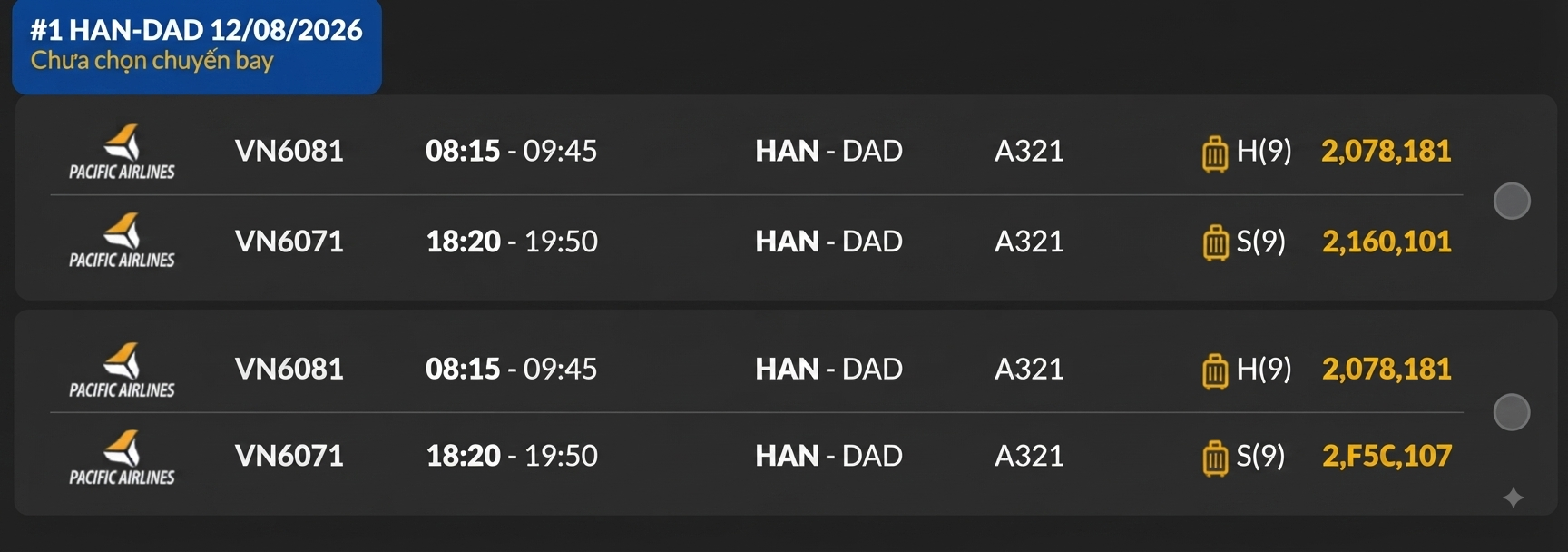Click flight number VN6081 in the first group
The height and width of the screenshot is (552, 1568).
(x=289, y=151)
